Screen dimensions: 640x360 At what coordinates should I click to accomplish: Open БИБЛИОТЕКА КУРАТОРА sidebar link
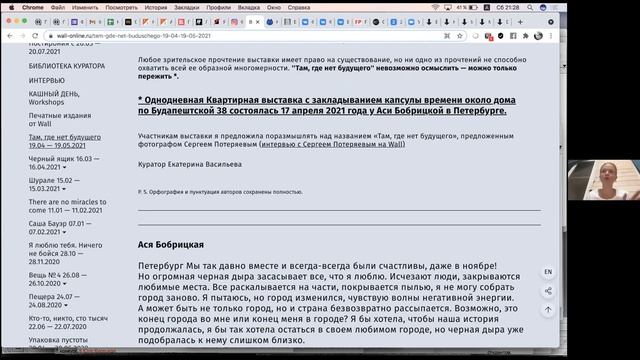point(67,66)
